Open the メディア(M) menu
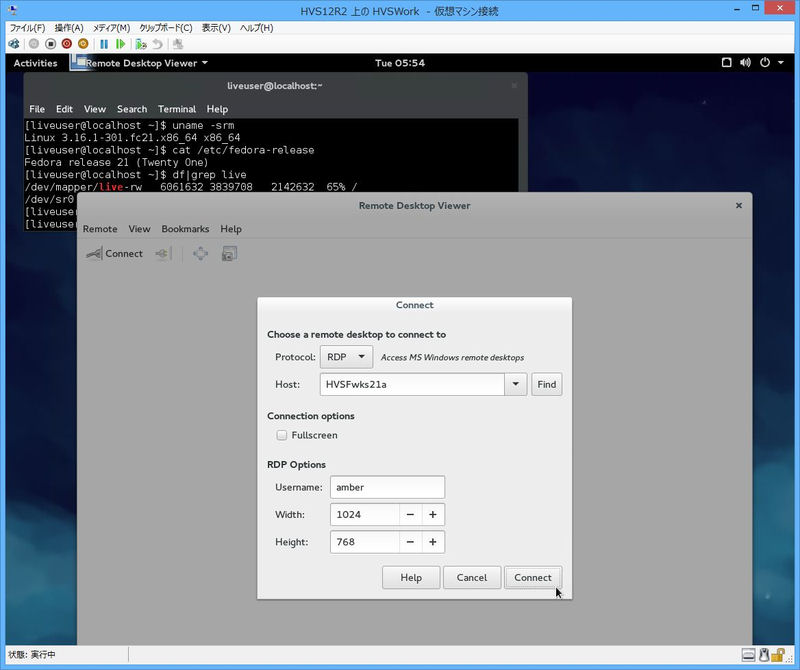 (111, 28)
